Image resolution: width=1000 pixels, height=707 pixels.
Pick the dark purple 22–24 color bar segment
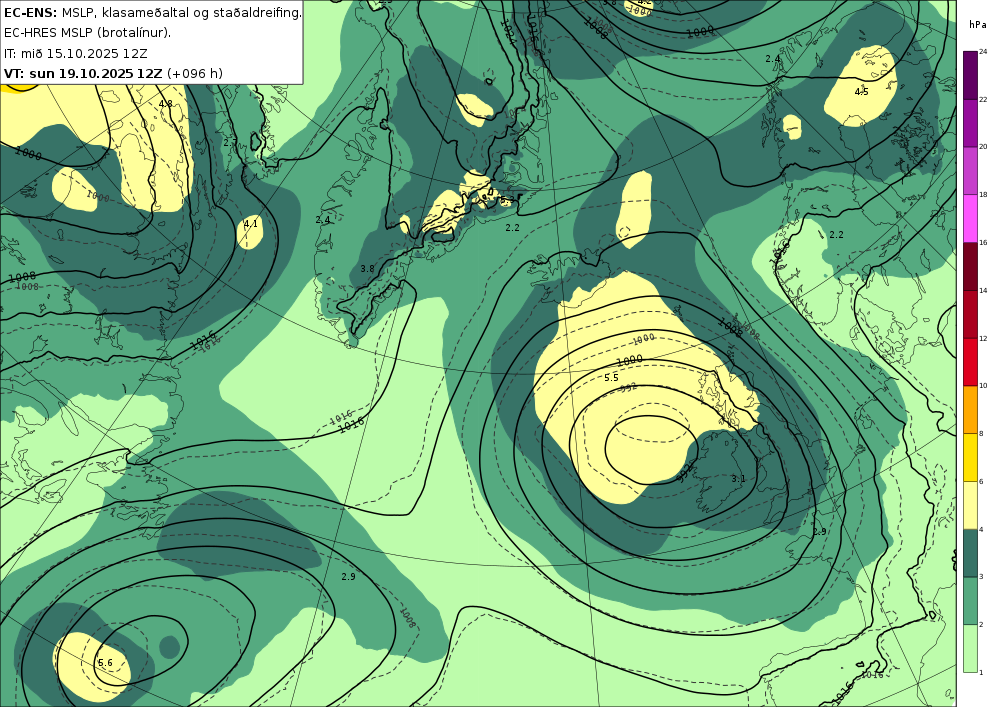971,75
